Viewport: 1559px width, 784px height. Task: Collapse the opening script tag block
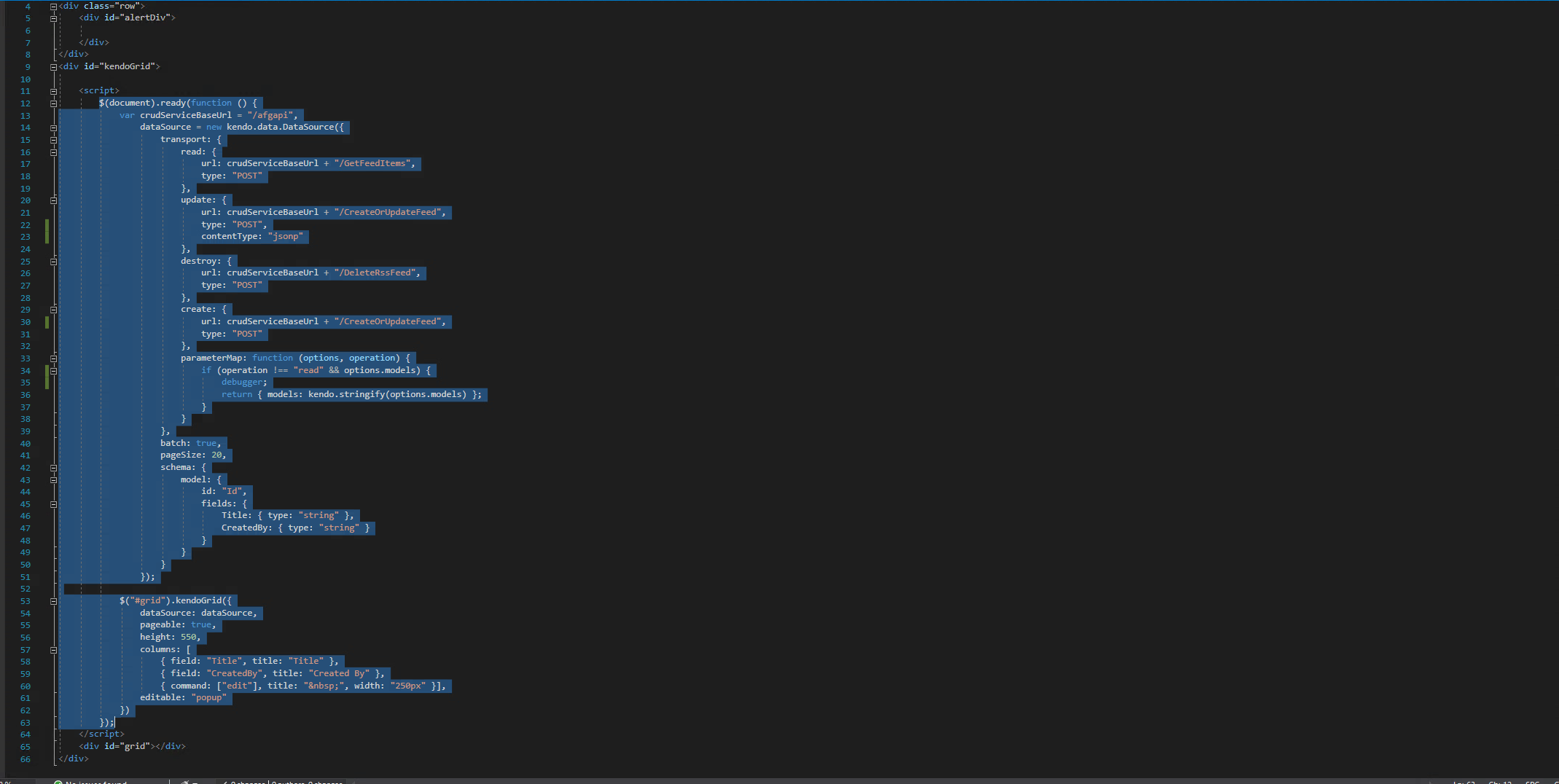53,92
